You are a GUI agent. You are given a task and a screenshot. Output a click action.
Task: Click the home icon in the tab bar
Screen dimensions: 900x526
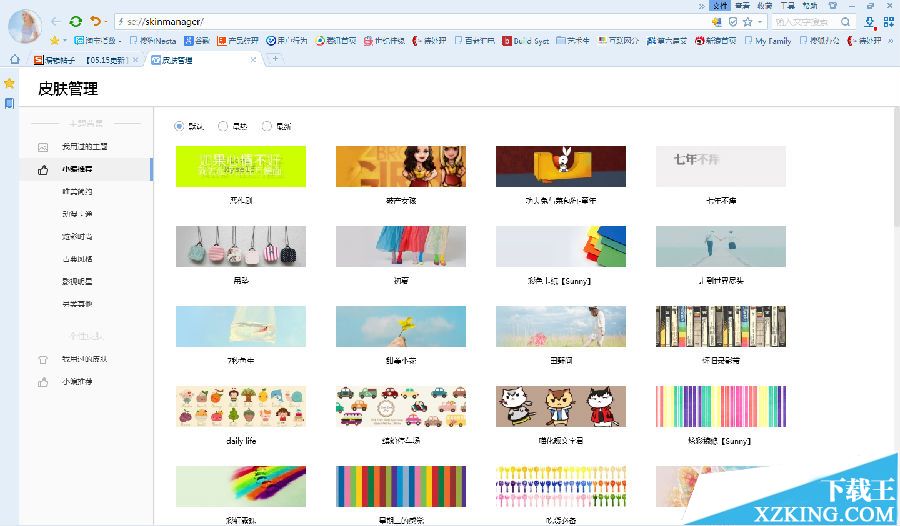click(x=14, y=60)
